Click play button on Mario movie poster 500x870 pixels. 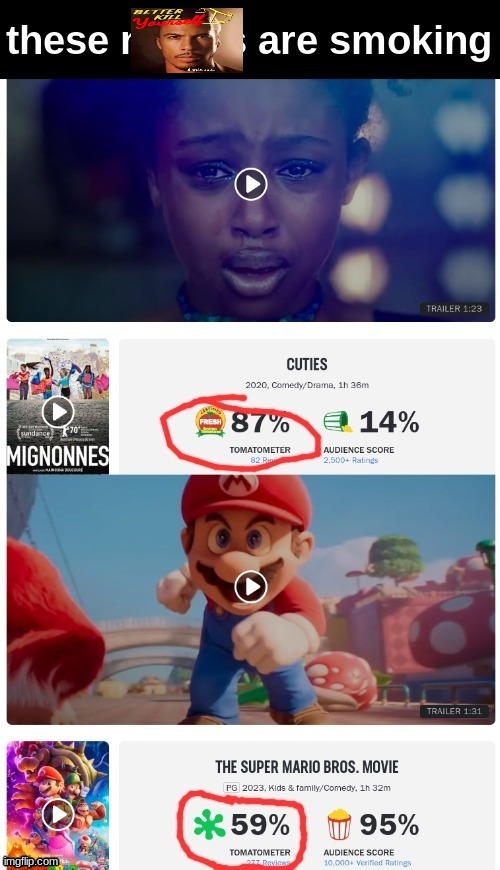pos(58,814)
